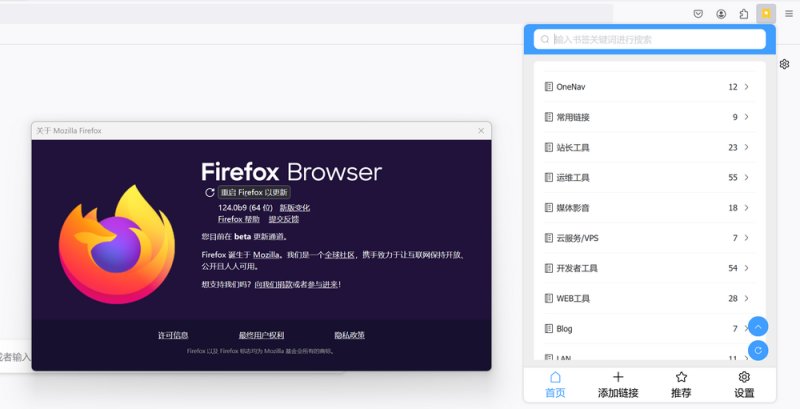Click the restart refresh icon in About dialog
The image size is (800, 409).
tap(209, 192)
